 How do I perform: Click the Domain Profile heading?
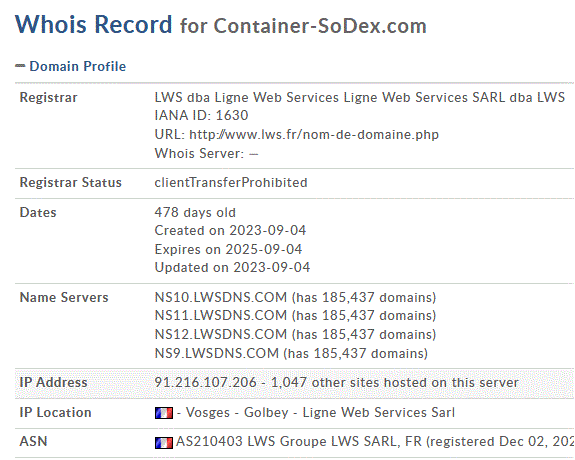(78, 66)
